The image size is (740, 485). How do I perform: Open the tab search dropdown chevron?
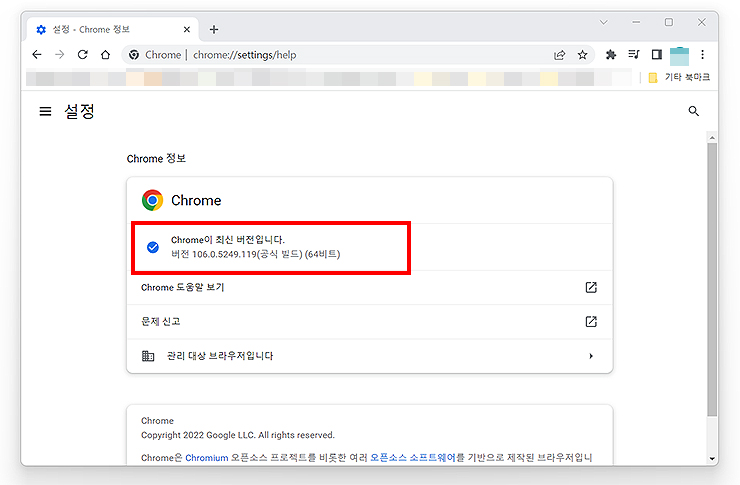tap(604, 22)
